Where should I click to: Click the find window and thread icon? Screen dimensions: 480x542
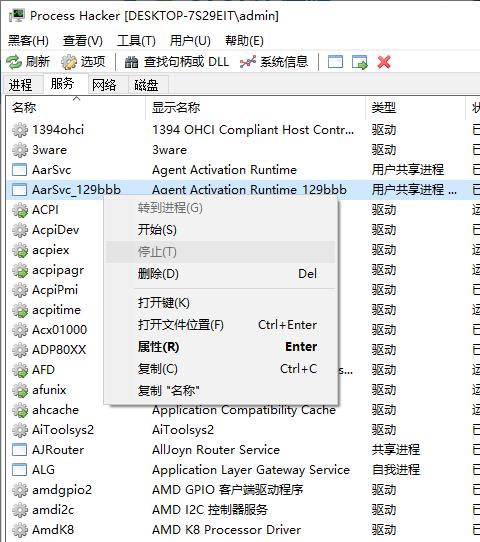click(x=360, y=62)
